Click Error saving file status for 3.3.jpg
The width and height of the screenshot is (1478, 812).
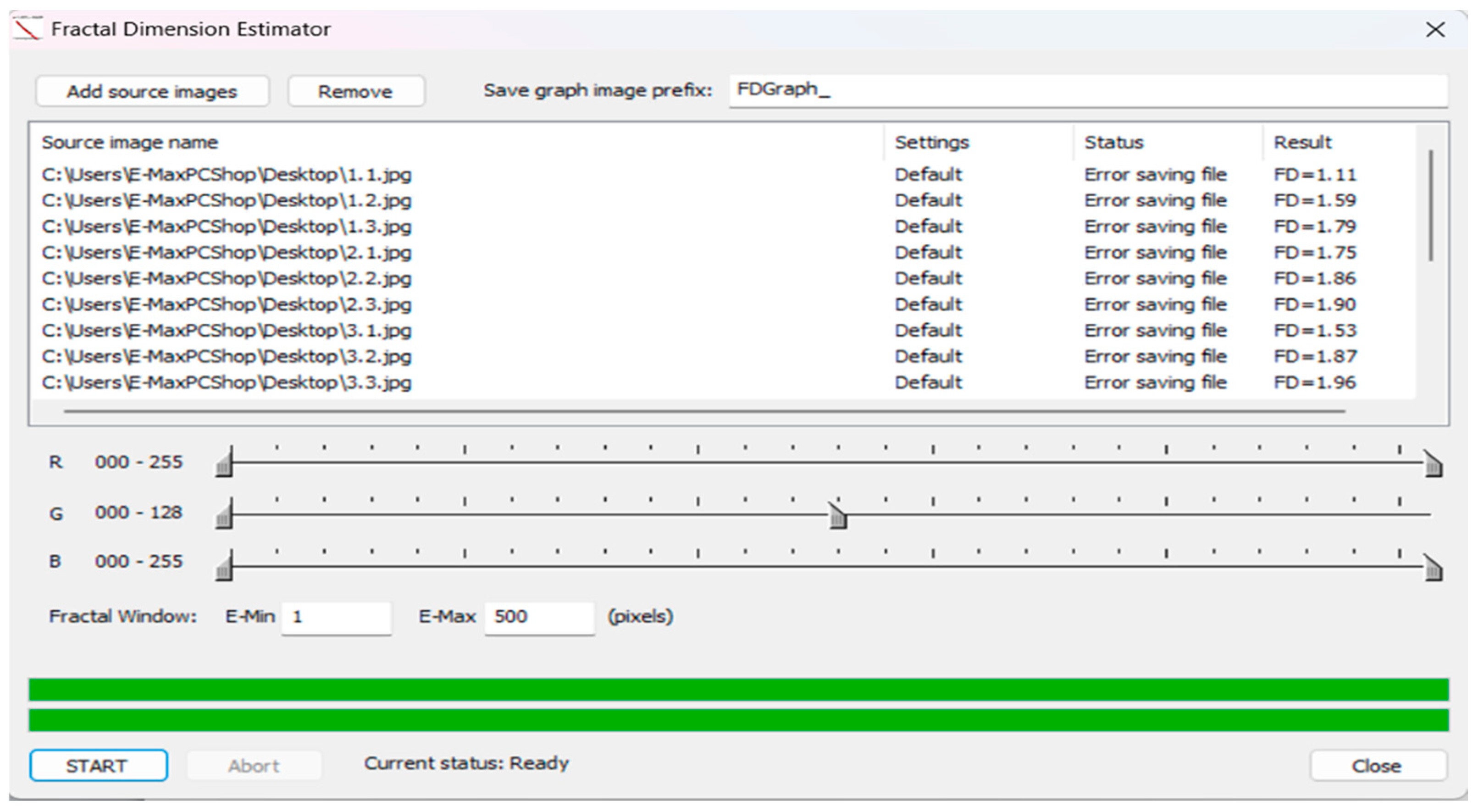pyautogui.click(x=1156, y=382)
